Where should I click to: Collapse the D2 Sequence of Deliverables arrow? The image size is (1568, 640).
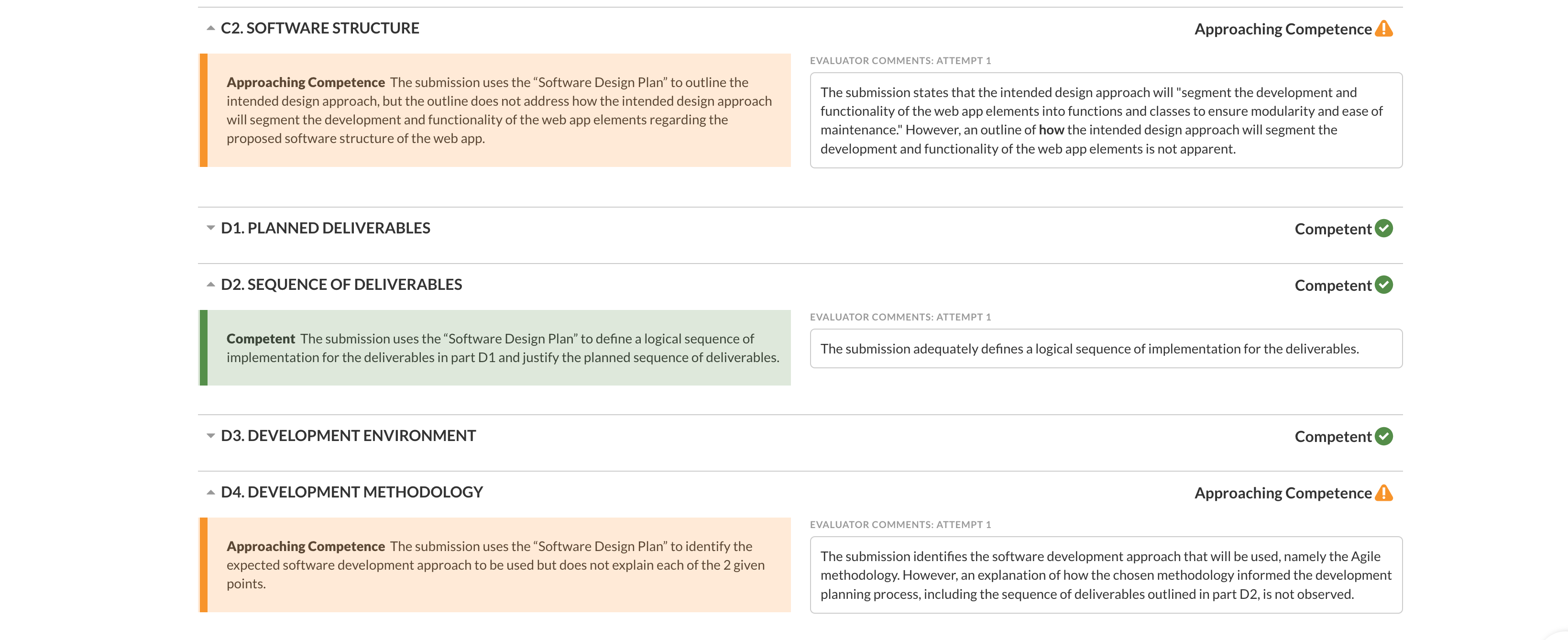click(210, 285)
